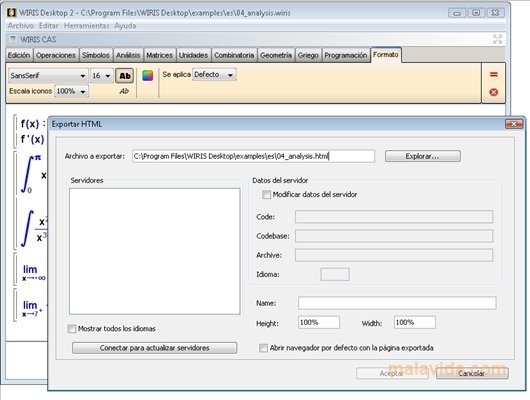The width and height of the screenshot is (530, 400).
Task: Enable Abrir navegador por defecto checkbox
Action: (x=263, y=348)
